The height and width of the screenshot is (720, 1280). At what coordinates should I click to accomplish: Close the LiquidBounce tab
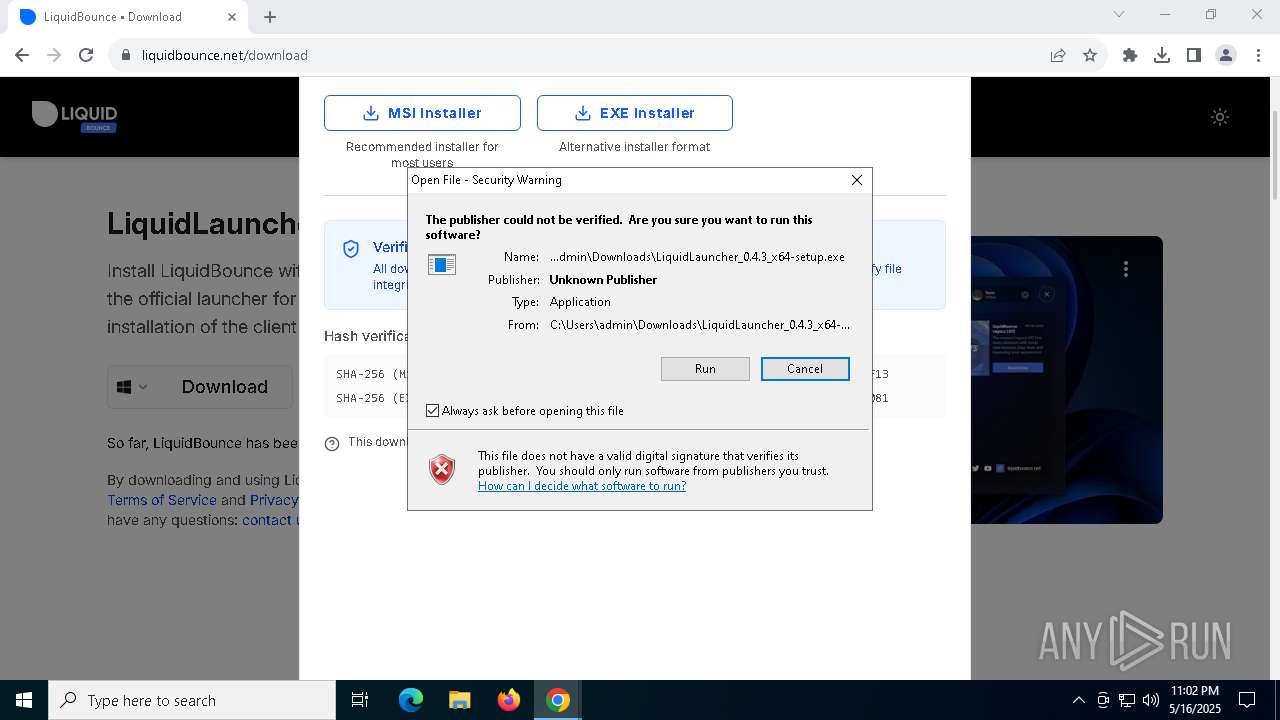pyautogui.click(x=232, y=17)
